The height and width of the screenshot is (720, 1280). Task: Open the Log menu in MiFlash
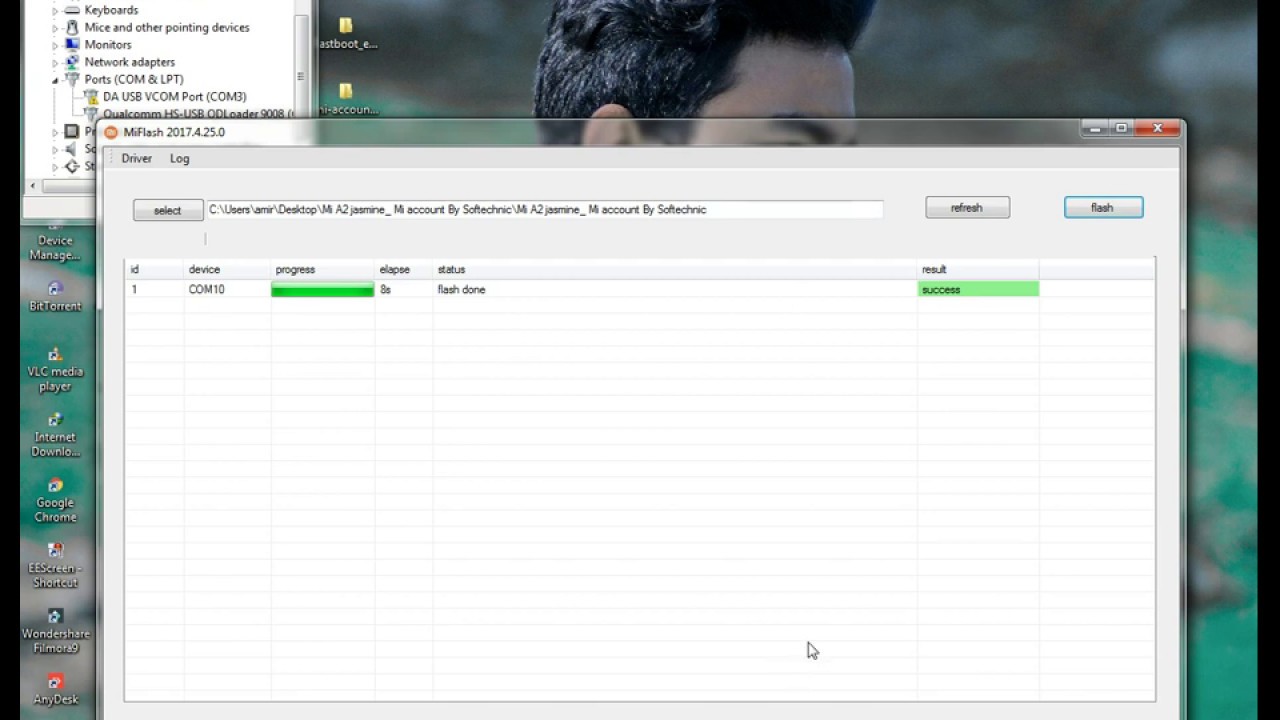180,159
